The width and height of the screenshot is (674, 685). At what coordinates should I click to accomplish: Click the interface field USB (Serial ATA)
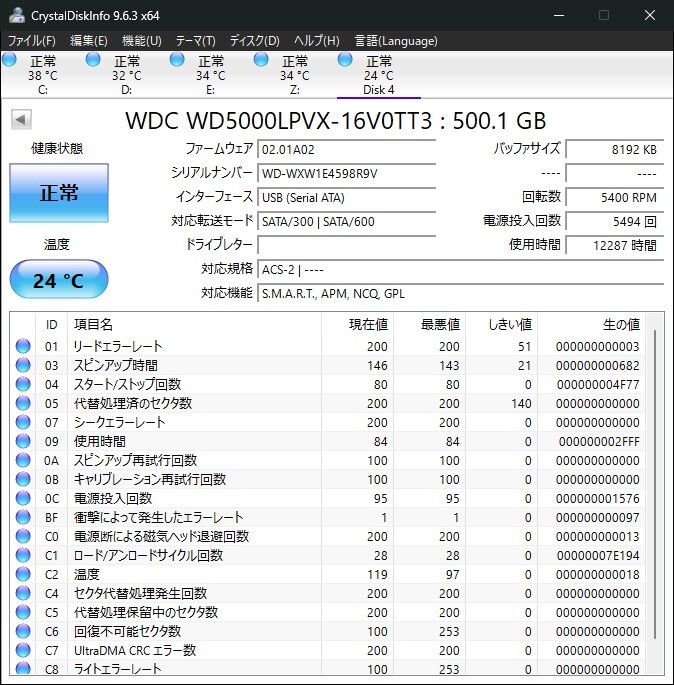(346, 197)
